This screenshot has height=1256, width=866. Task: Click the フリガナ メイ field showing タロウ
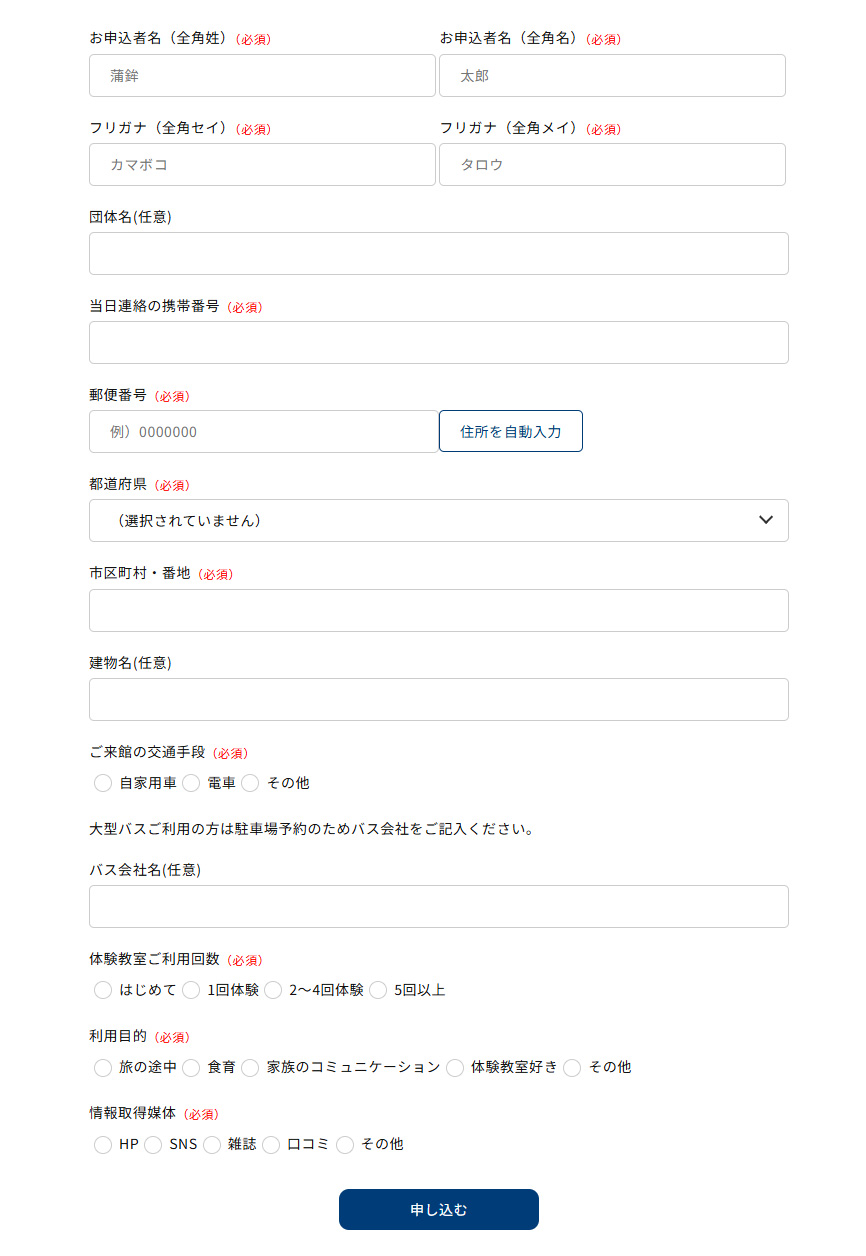(x=612, y=164)
